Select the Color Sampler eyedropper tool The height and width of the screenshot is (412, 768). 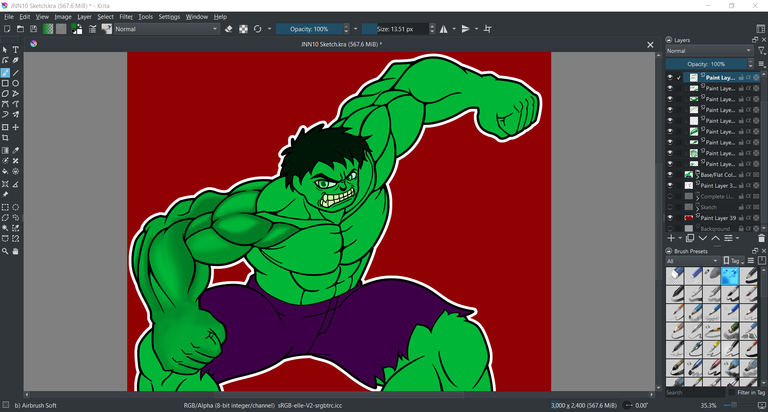pos(16,150)
